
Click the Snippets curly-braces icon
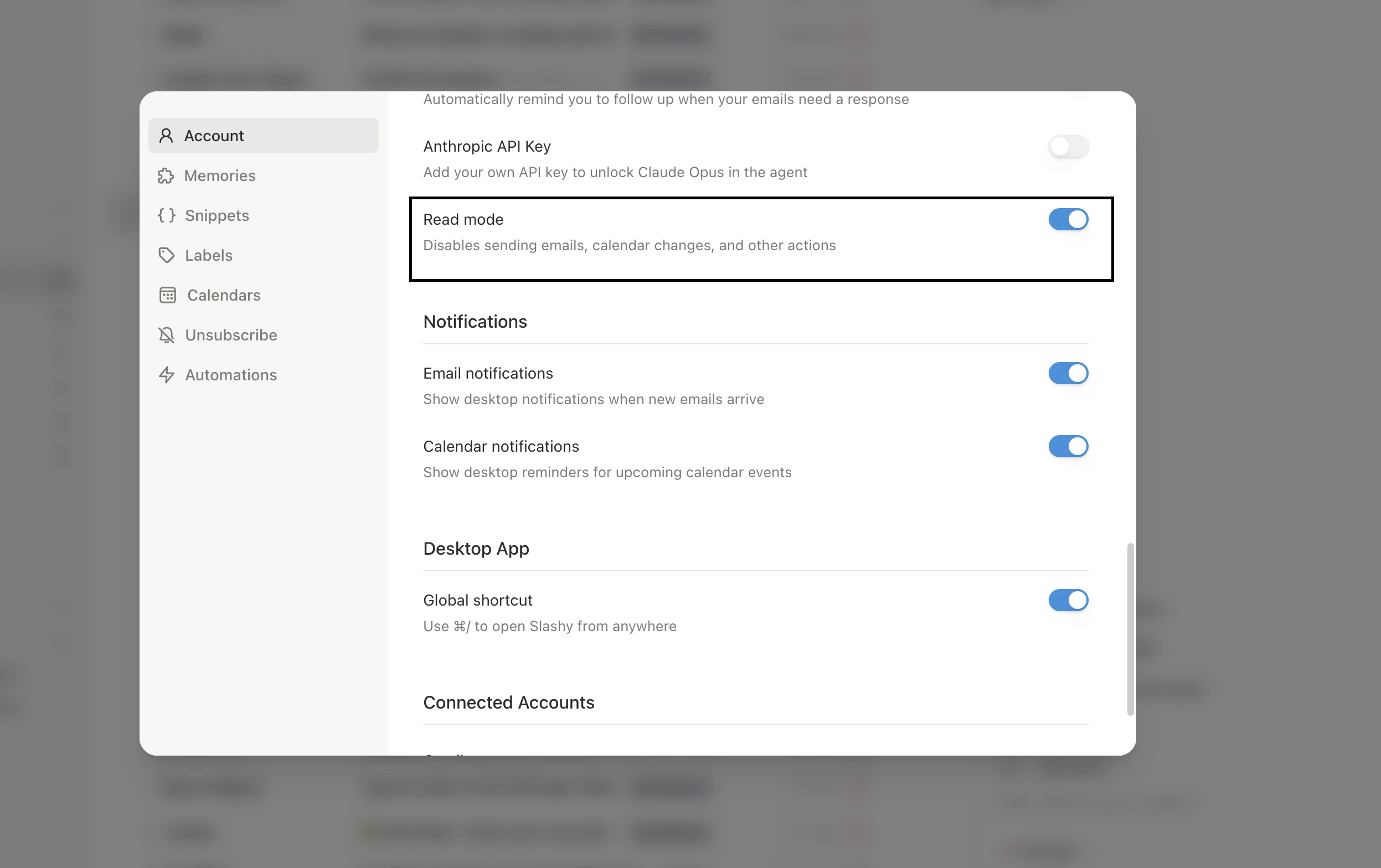(x=166, y=215)
